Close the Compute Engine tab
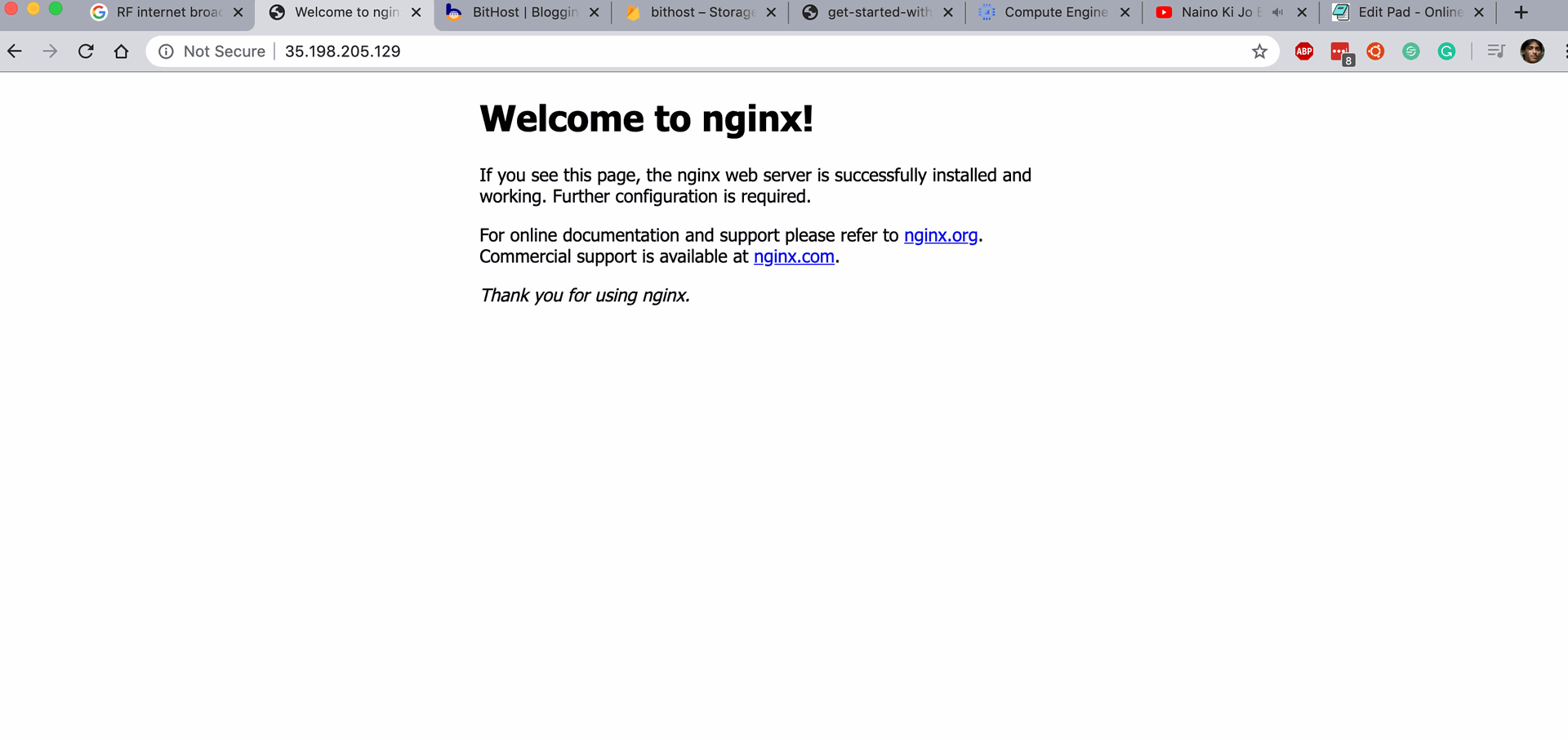 click(1125, 12)
